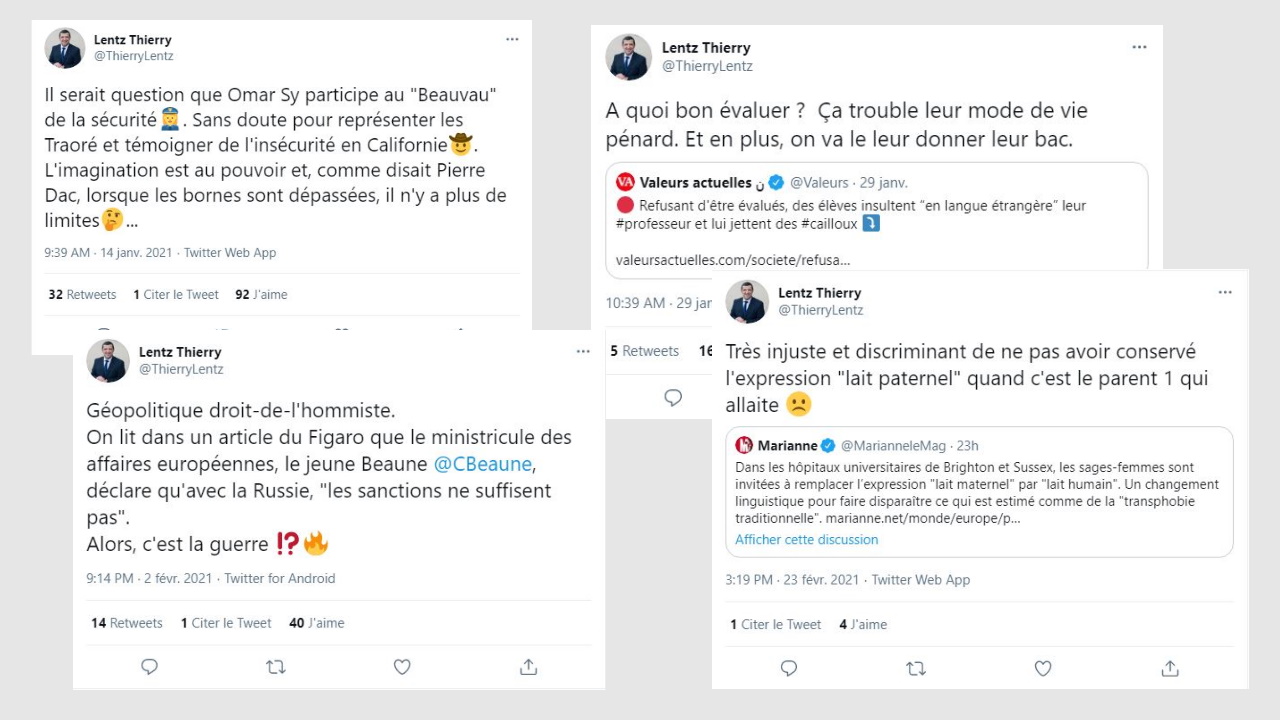Reply to the "lait paternel" tweet
1280x720 pixels.
tap(789, 668)
